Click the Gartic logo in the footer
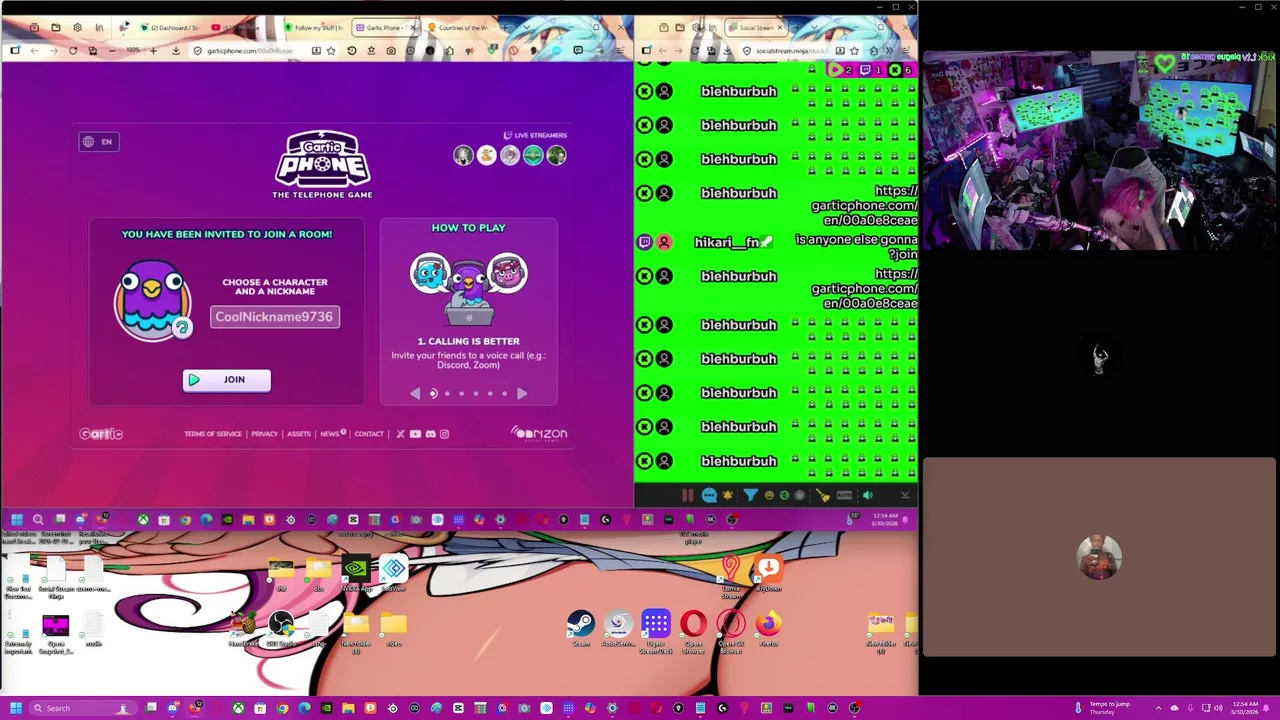 click(101, 434)
